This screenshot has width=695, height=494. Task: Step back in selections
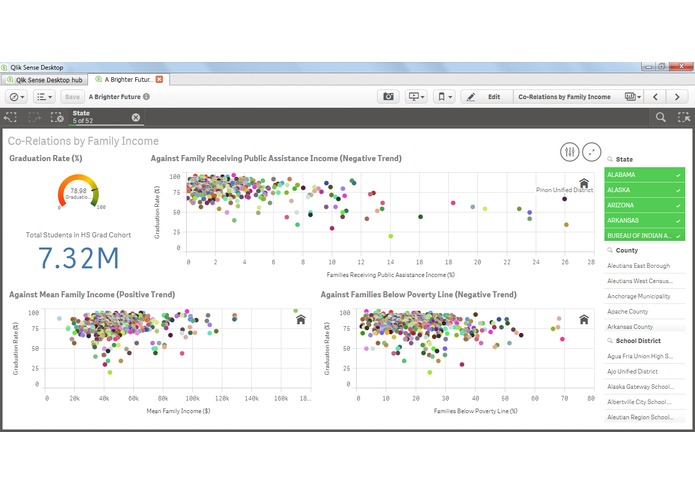10,117
